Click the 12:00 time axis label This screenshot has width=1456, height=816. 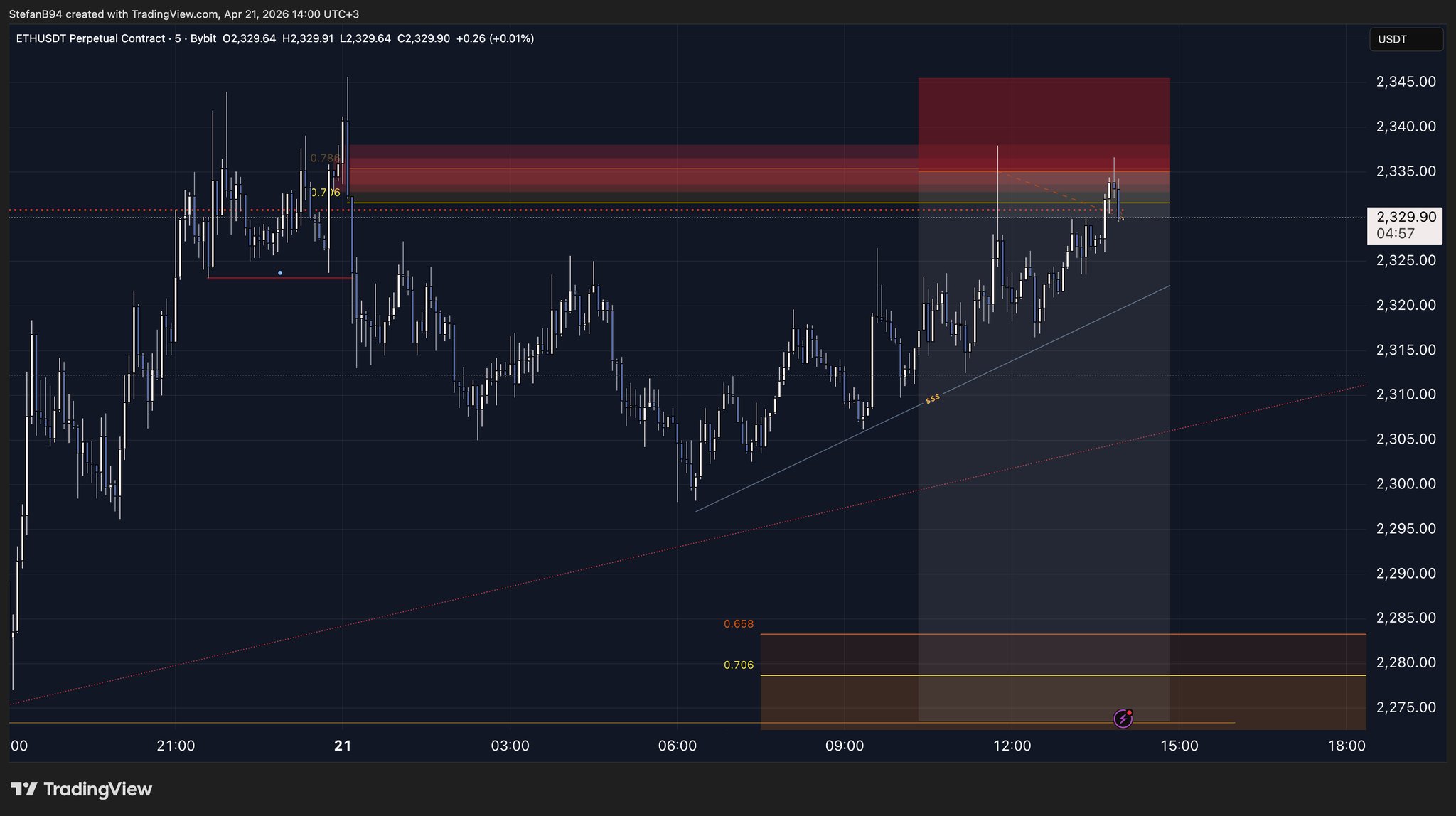[x=1012, y=746]
